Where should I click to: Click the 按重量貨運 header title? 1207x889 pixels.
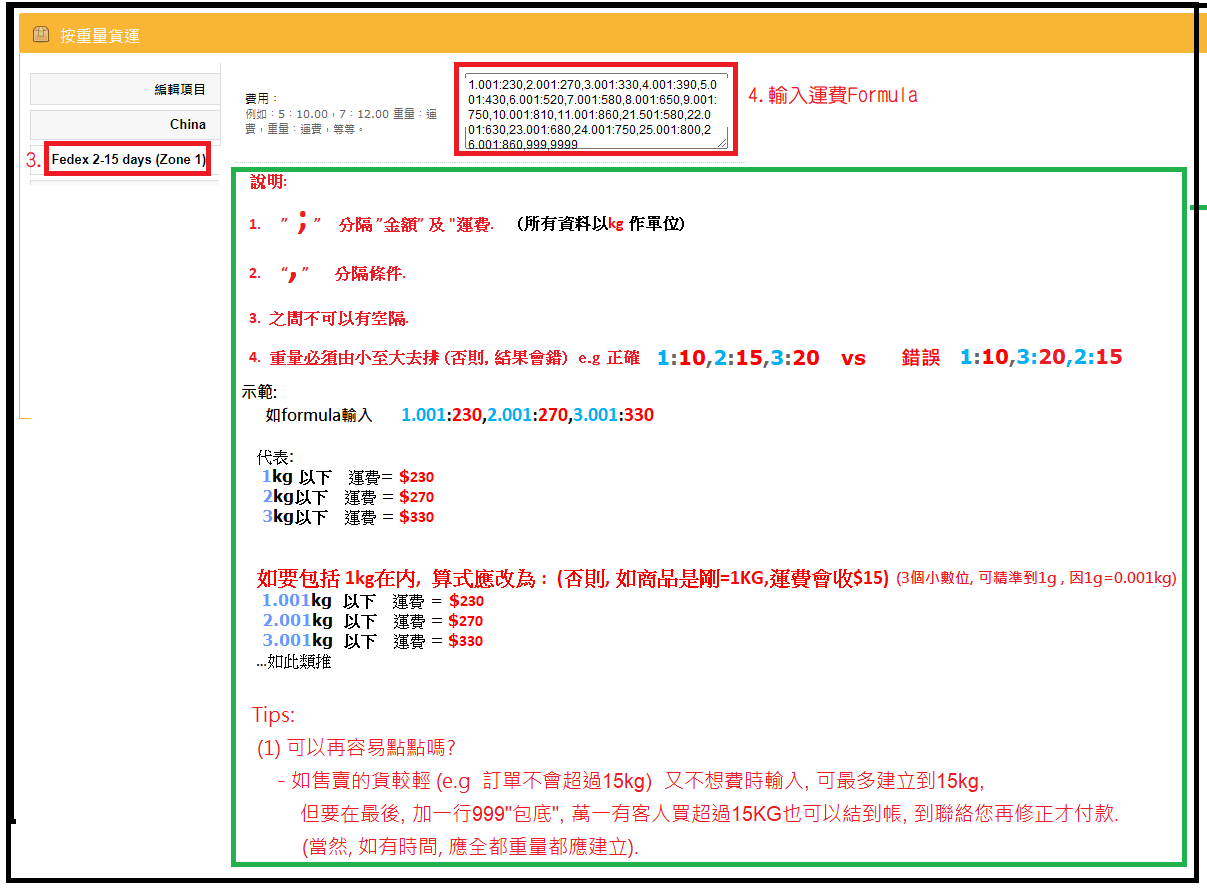pyautogui.click(x=100, y=36)
